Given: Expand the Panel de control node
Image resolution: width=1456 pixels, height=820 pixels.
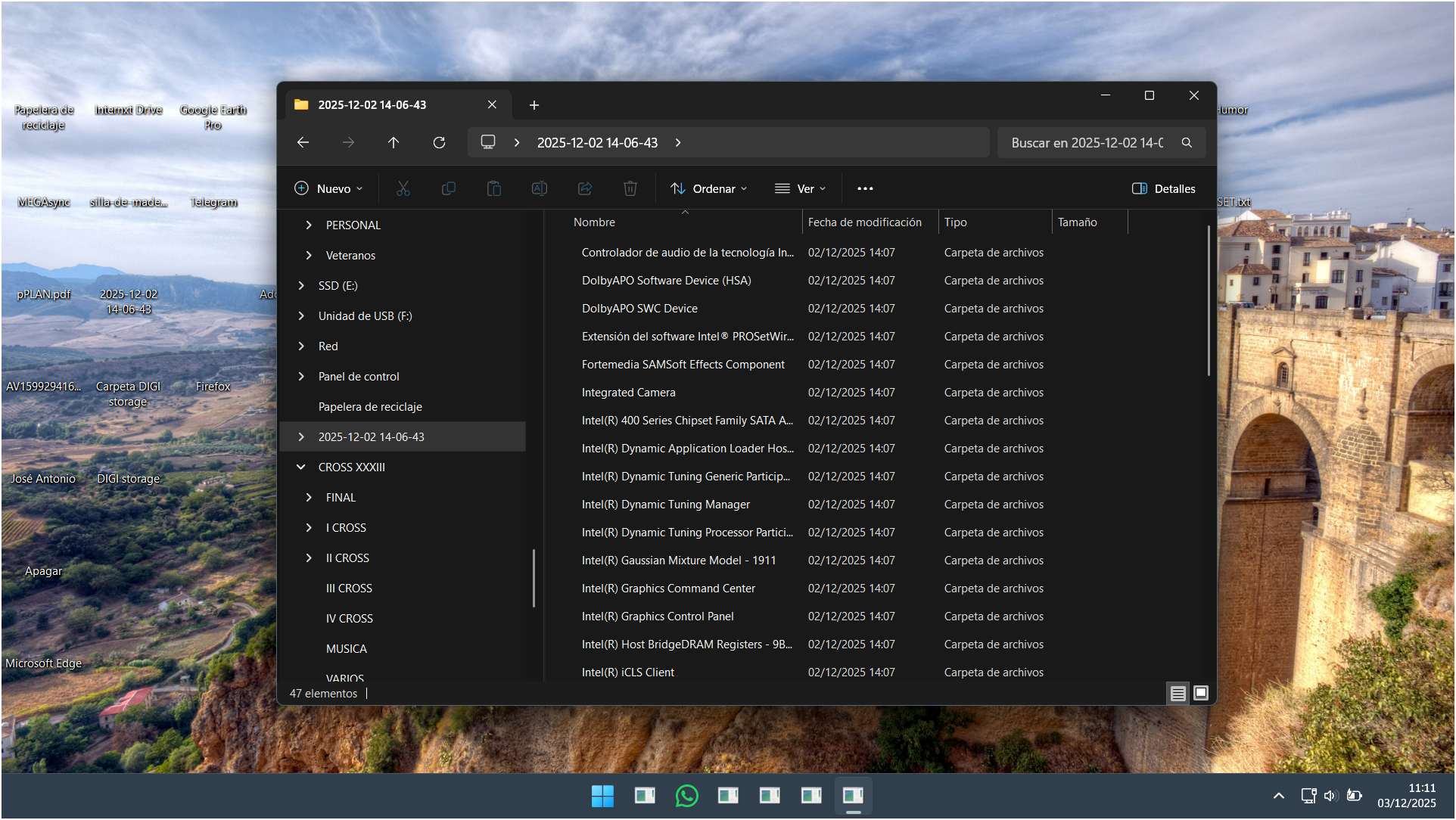Looking at the screenshot, I should point(301,377).
